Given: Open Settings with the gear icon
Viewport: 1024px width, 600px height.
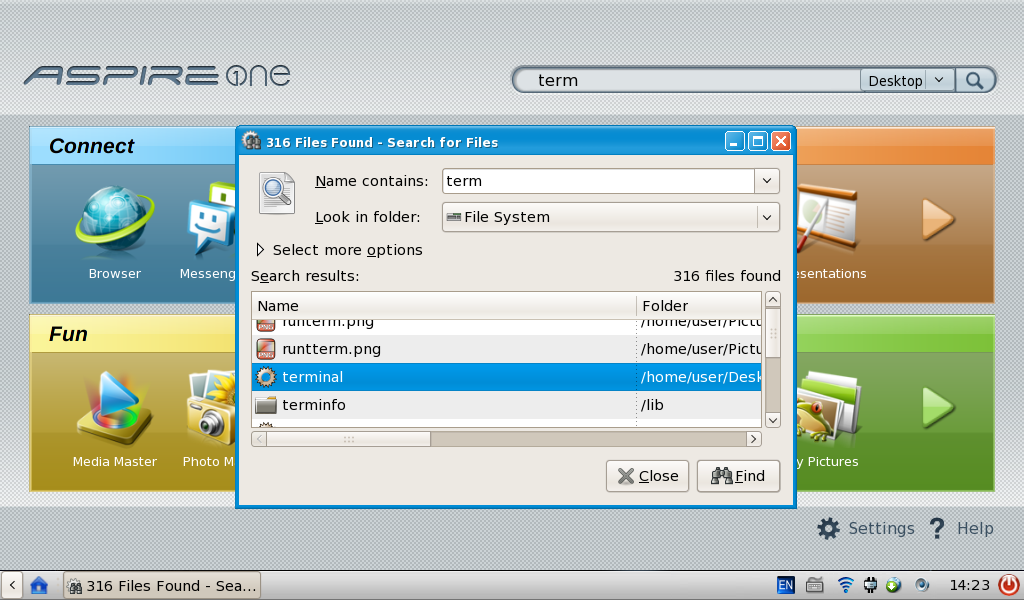Looking at the screenshot, I should [x=828, y=528].
